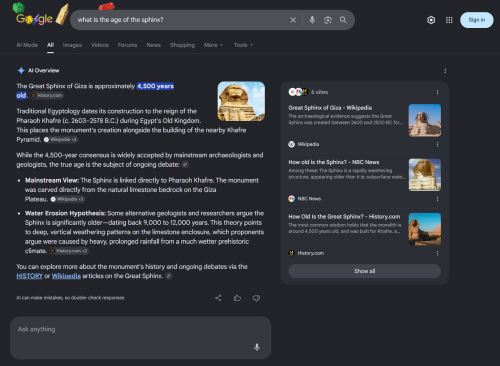This screenshot has width=500, height=366.
Task: Switch to the Images tab
Action: (72, 45)
